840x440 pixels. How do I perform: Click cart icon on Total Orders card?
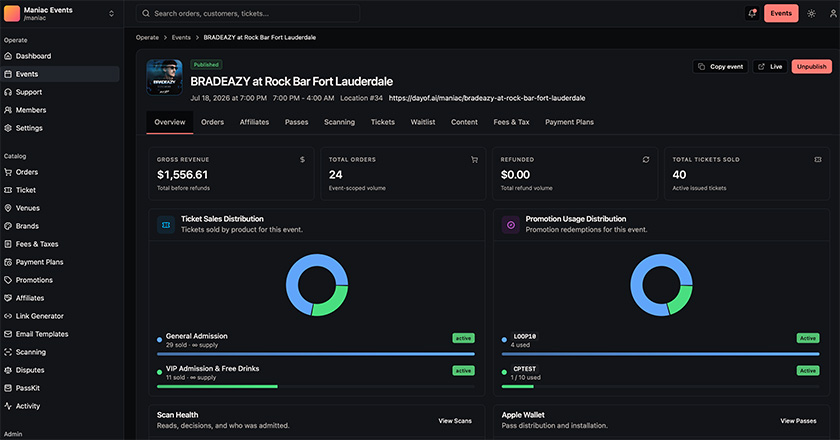coord(474,160)
